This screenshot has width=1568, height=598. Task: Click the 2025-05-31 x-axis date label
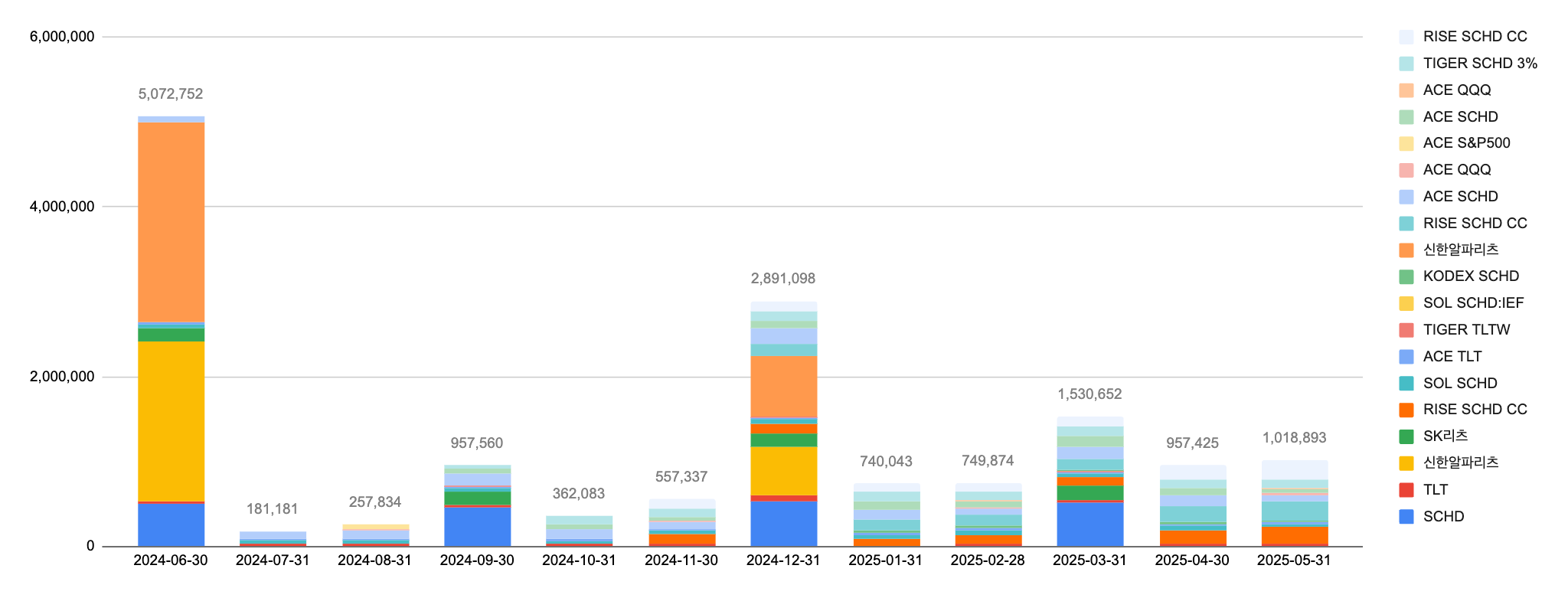point(1294,560)
